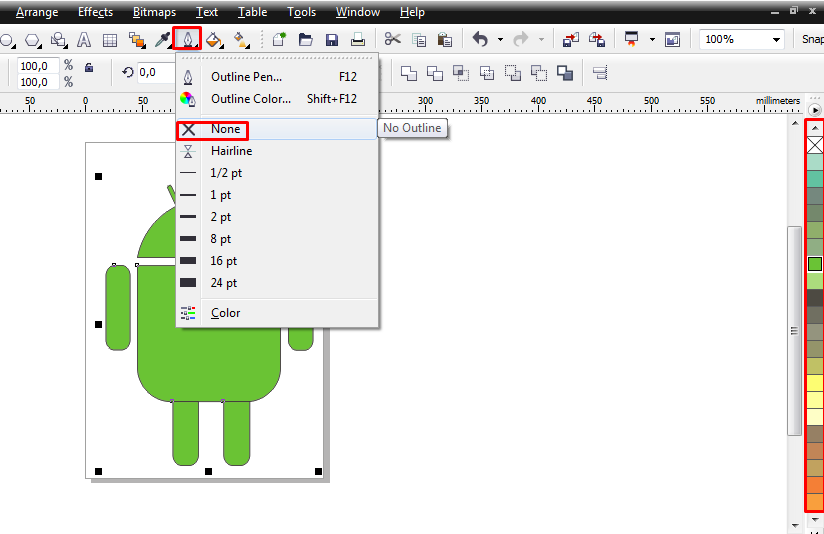Open the Text menu

pyautogui.click(x=207, y=12)
